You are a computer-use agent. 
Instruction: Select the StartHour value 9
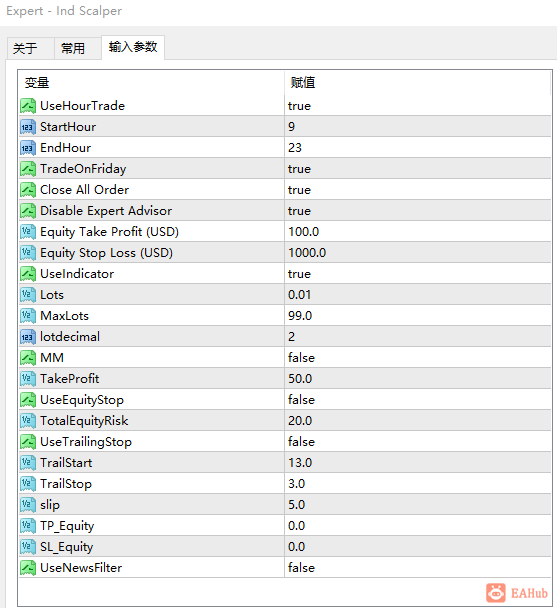click(x=291, y=127)
